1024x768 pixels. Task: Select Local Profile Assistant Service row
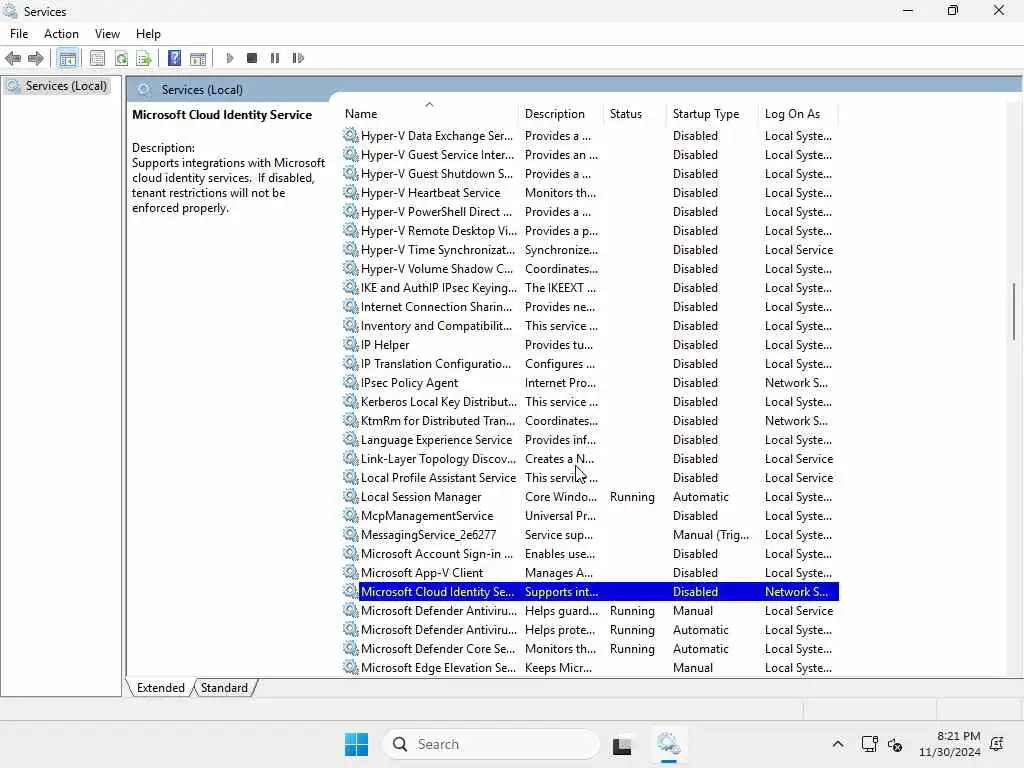[x=590, y=477]
